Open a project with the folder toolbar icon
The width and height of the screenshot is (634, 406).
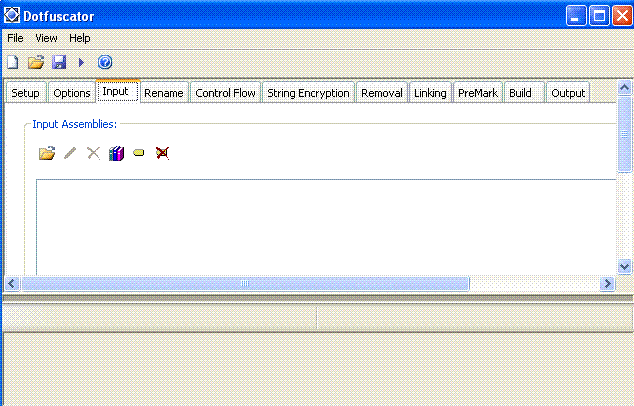pyautogui.click(x=36, y=62)
